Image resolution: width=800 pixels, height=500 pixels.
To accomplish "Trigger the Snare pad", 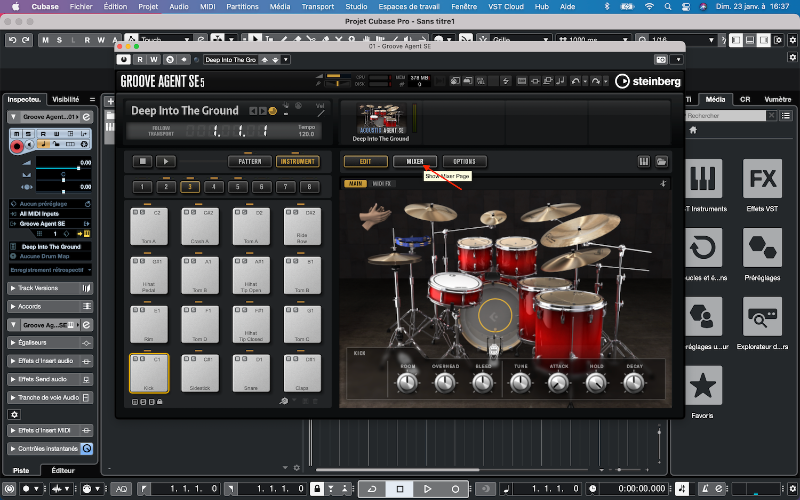I will [251, 373].
